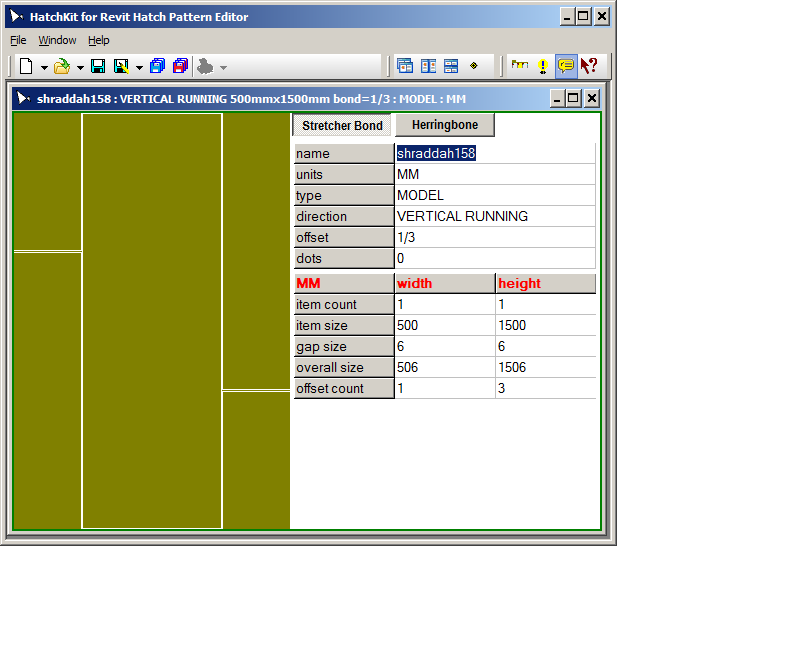
Task: Edit the item size height 1500
Action: click(x=546, y=325)
